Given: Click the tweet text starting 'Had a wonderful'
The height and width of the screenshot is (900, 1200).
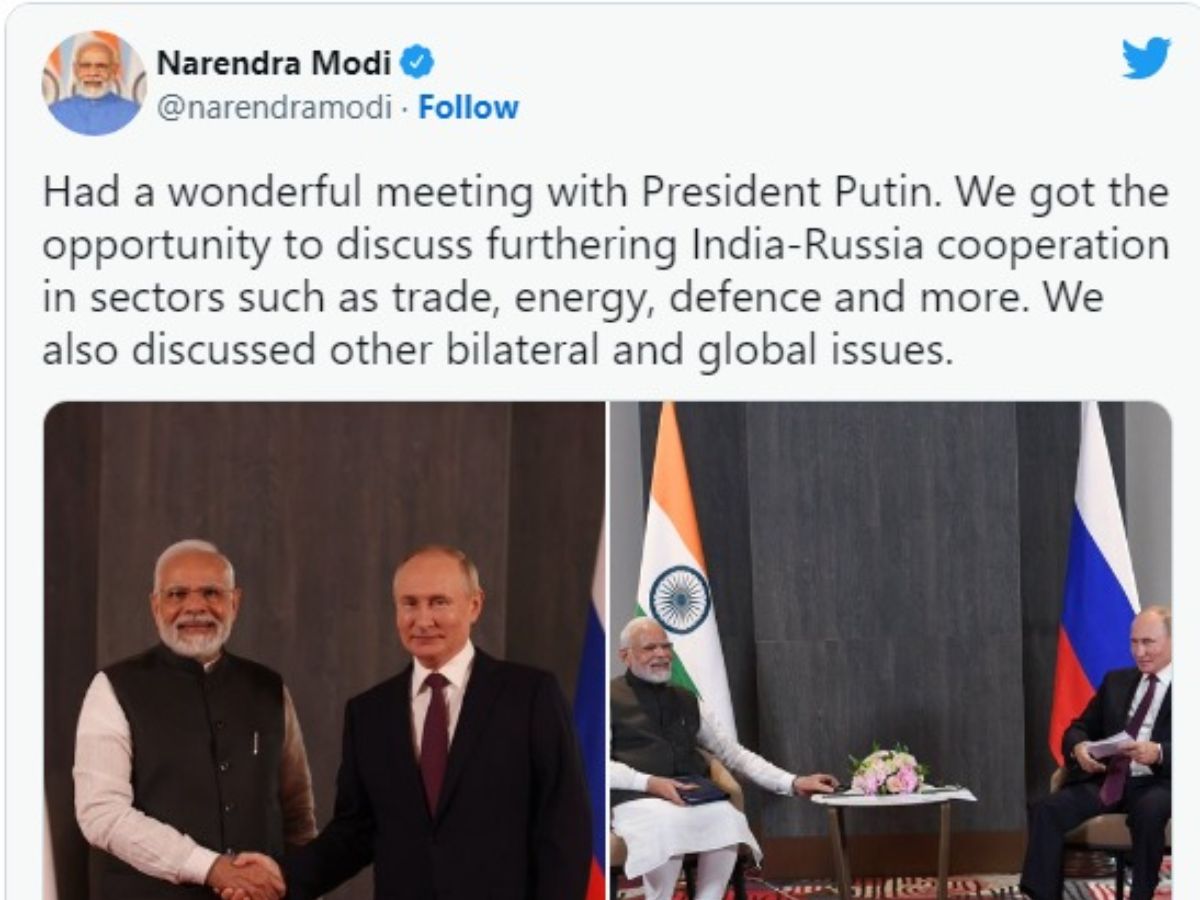Looking at the screenshot, I should pos(605,272).
